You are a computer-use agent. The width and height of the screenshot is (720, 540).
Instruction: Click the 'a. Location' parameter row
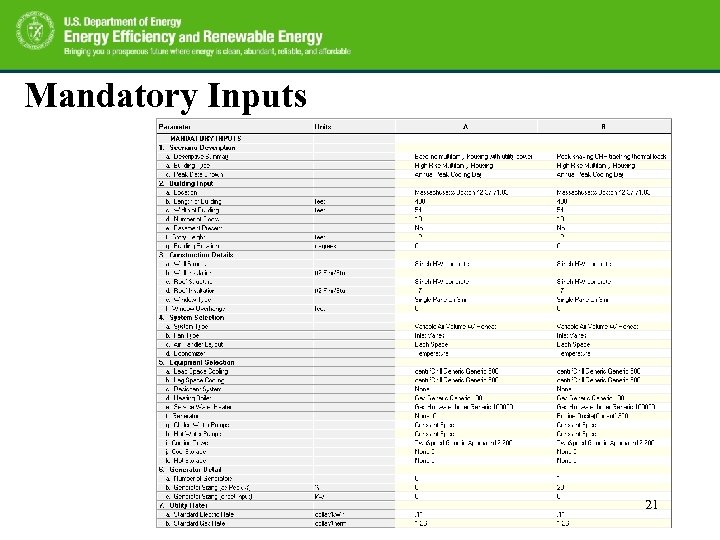(413, 192)
